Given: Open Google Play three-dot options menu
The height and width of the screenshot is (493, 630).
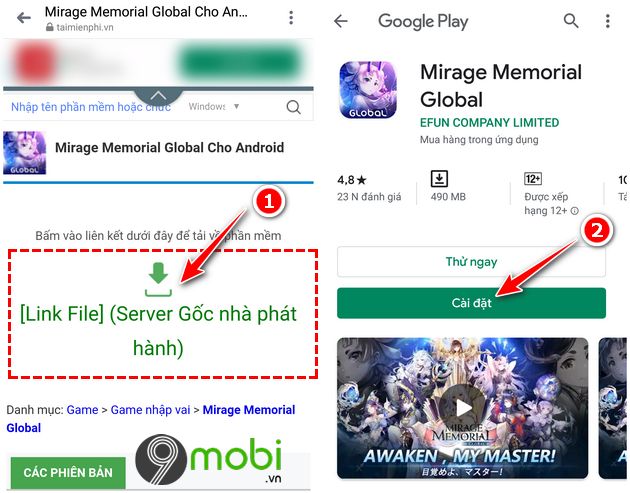Looking at the screenshot, I should tap(608, 20).
